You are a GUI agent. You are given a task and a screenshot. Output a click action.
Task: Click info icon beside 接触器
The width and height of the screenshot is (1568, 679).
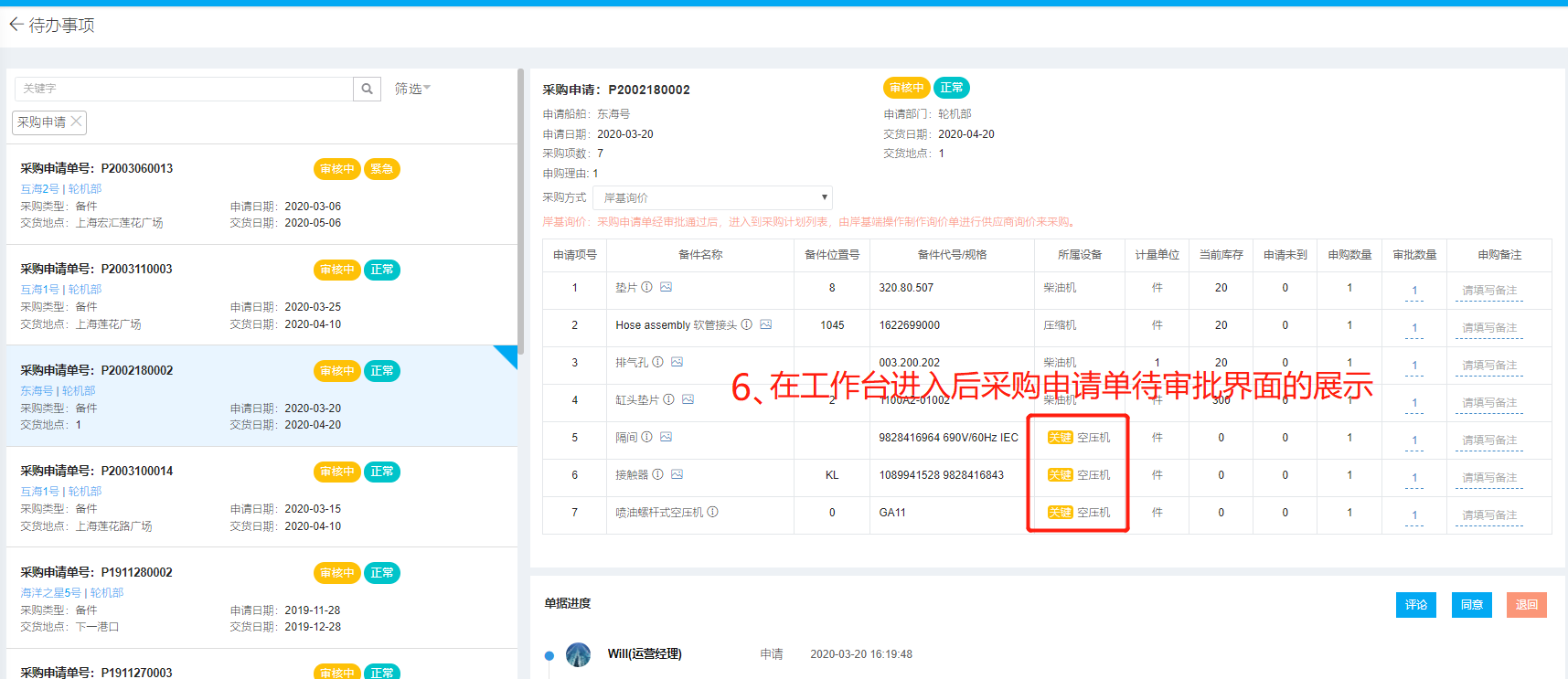click(657, 474)
